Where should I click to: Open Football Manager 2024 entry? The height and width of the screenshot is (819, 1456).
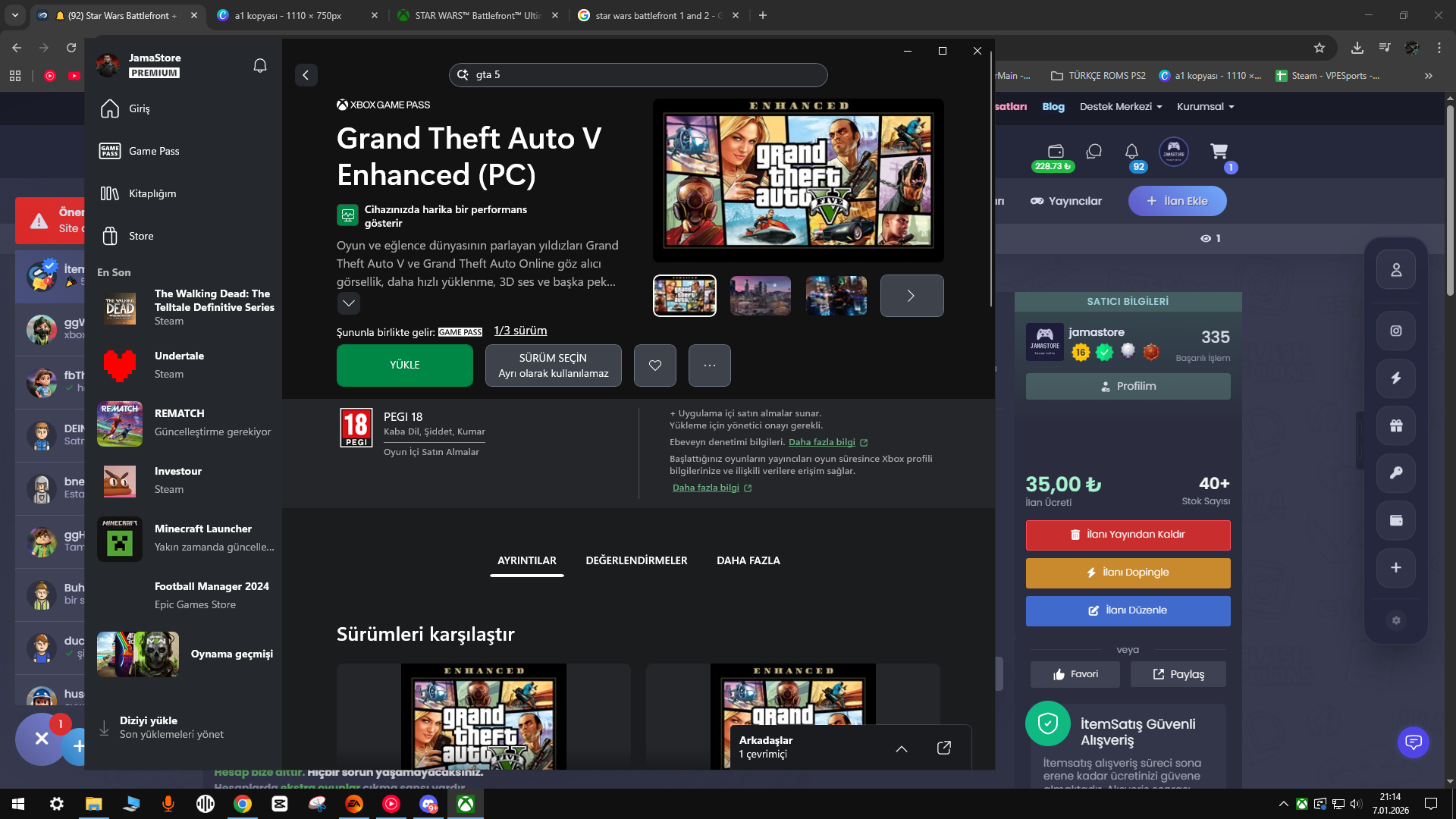pos(186,596)
